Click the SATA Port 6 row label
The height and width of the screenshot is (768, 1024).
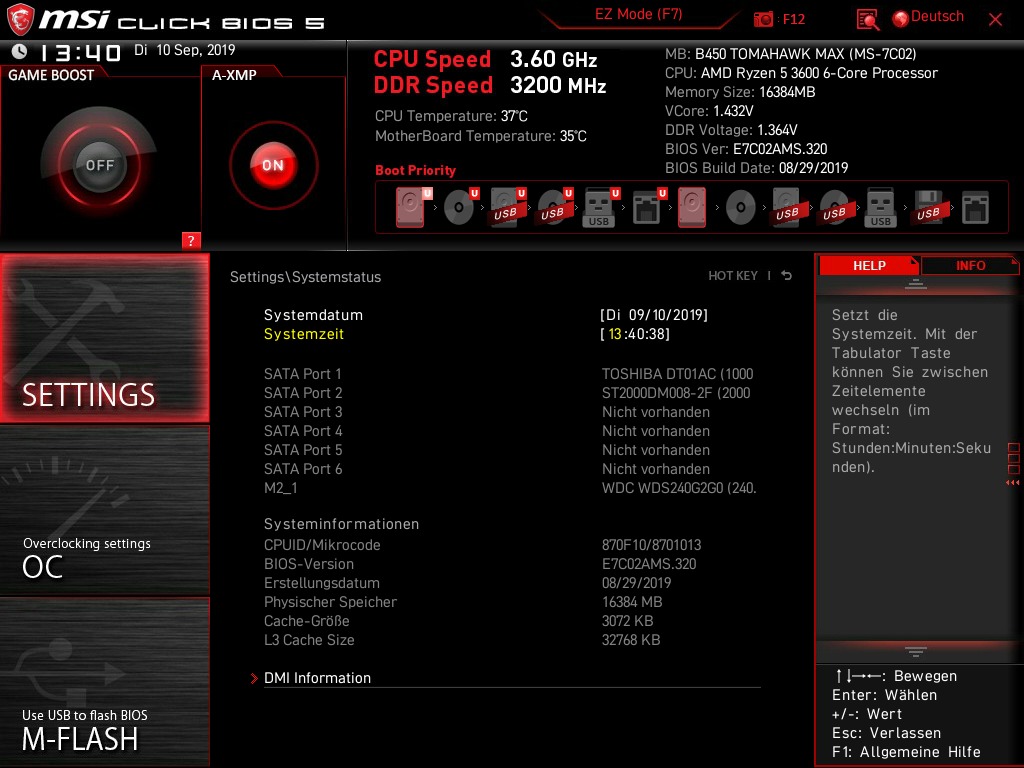(303, 469)
